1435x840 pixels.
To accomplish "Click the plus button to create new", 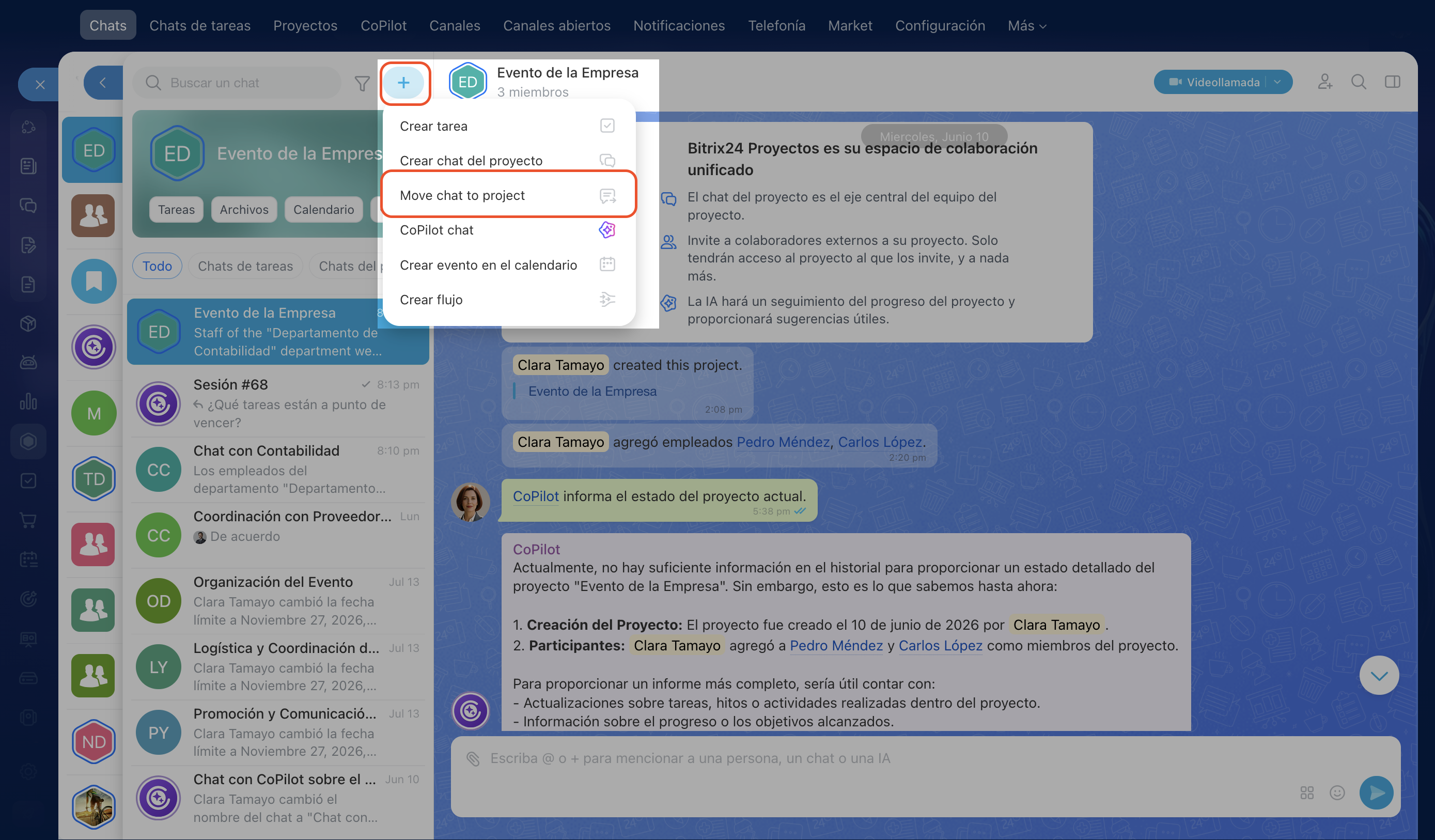I will [x=403, y=83].
